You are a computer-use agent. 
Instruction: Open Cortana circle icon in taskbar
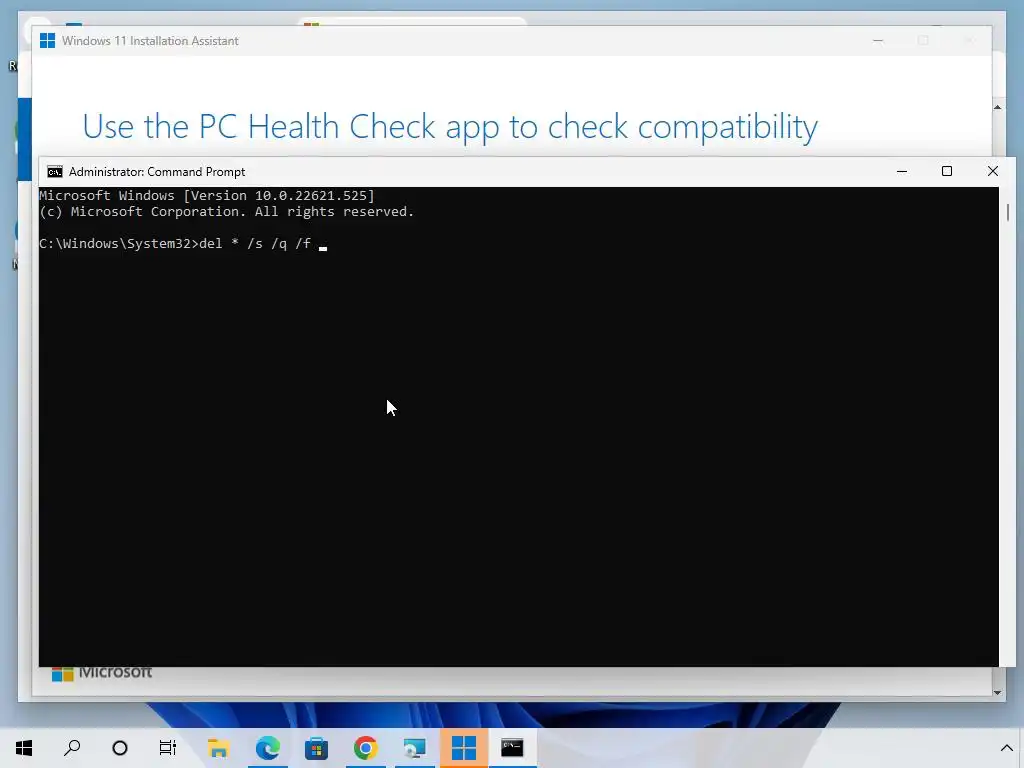[120, 748]
